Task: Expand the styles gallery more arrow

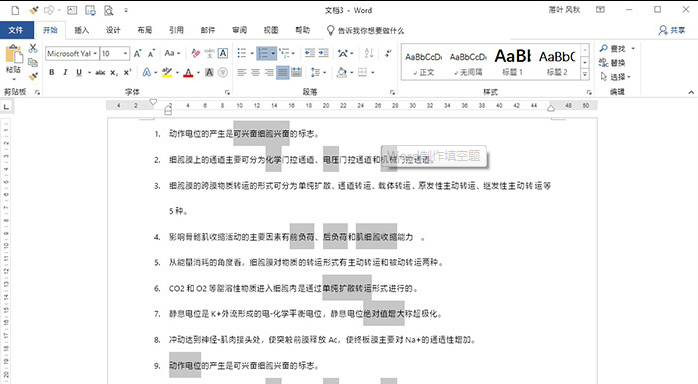Action: point(585,74)
